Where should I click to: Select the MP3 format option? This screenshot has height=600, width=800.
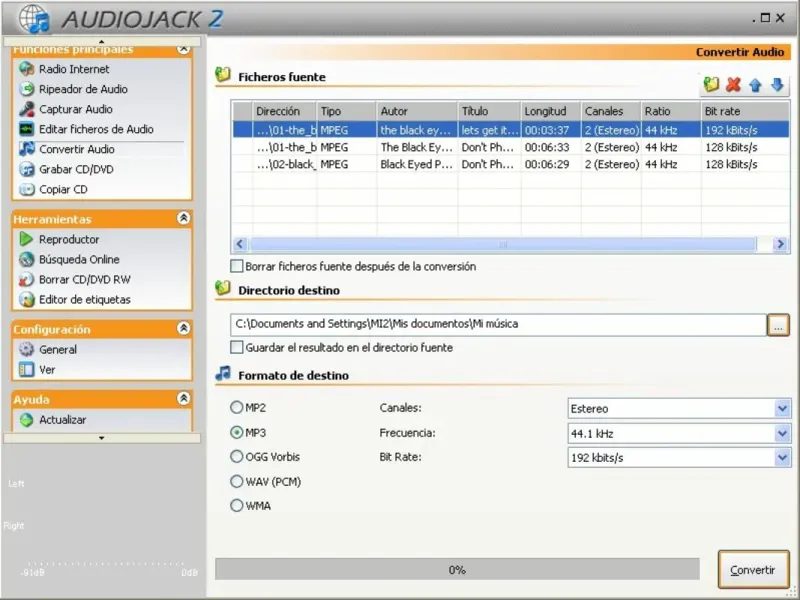tap(236, 432)
